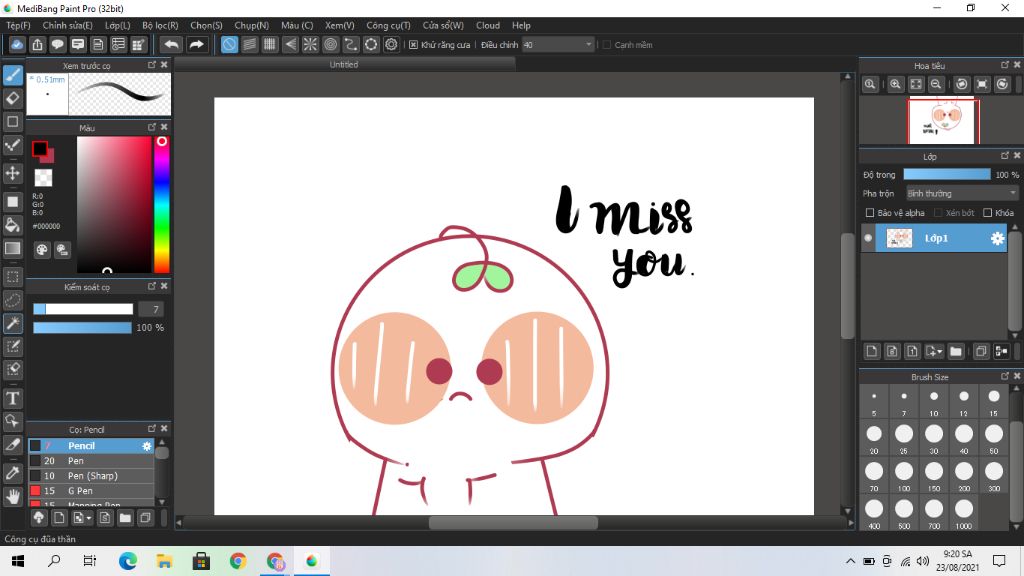The image size is (1024, 576).
Task: Select the Select Eraser tool
Action: [x=12, y=370]
